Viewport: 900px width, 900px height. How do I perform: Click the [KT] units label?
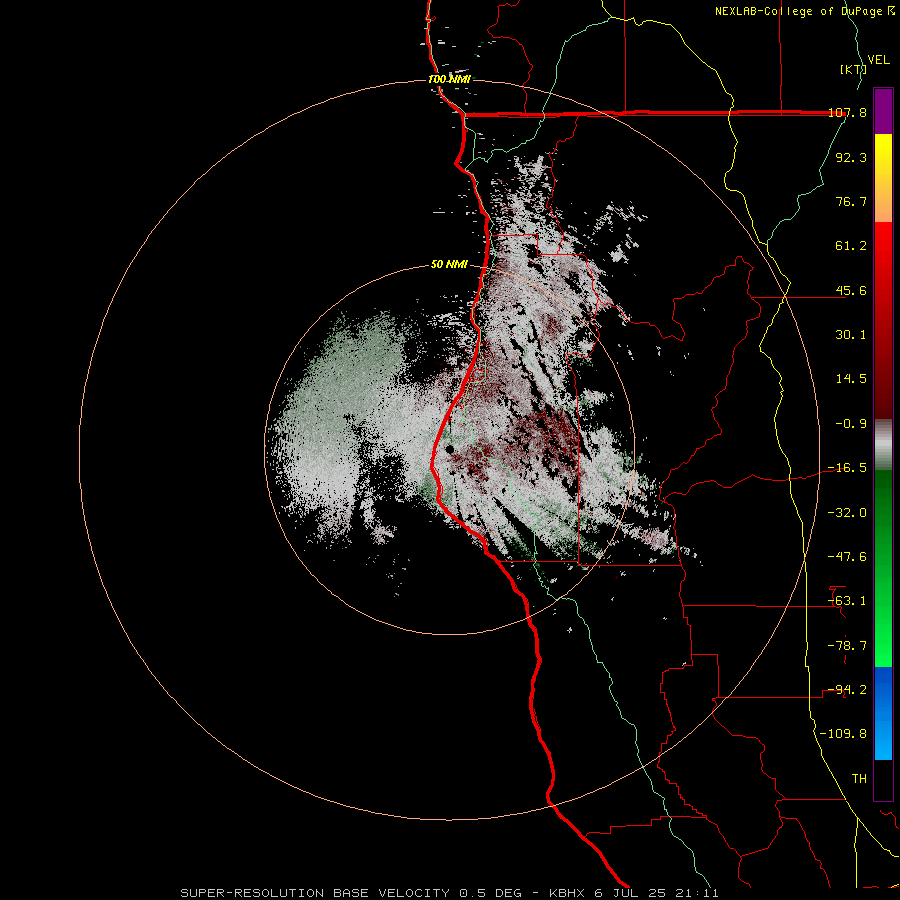click(853, 69)
